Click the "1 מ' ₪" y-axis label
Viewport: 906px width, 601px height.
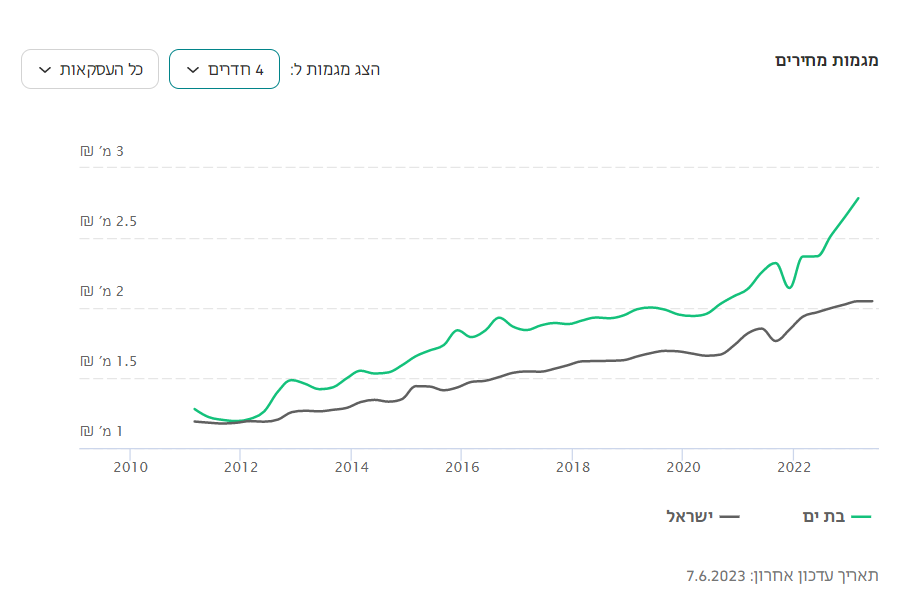point(102,431)
